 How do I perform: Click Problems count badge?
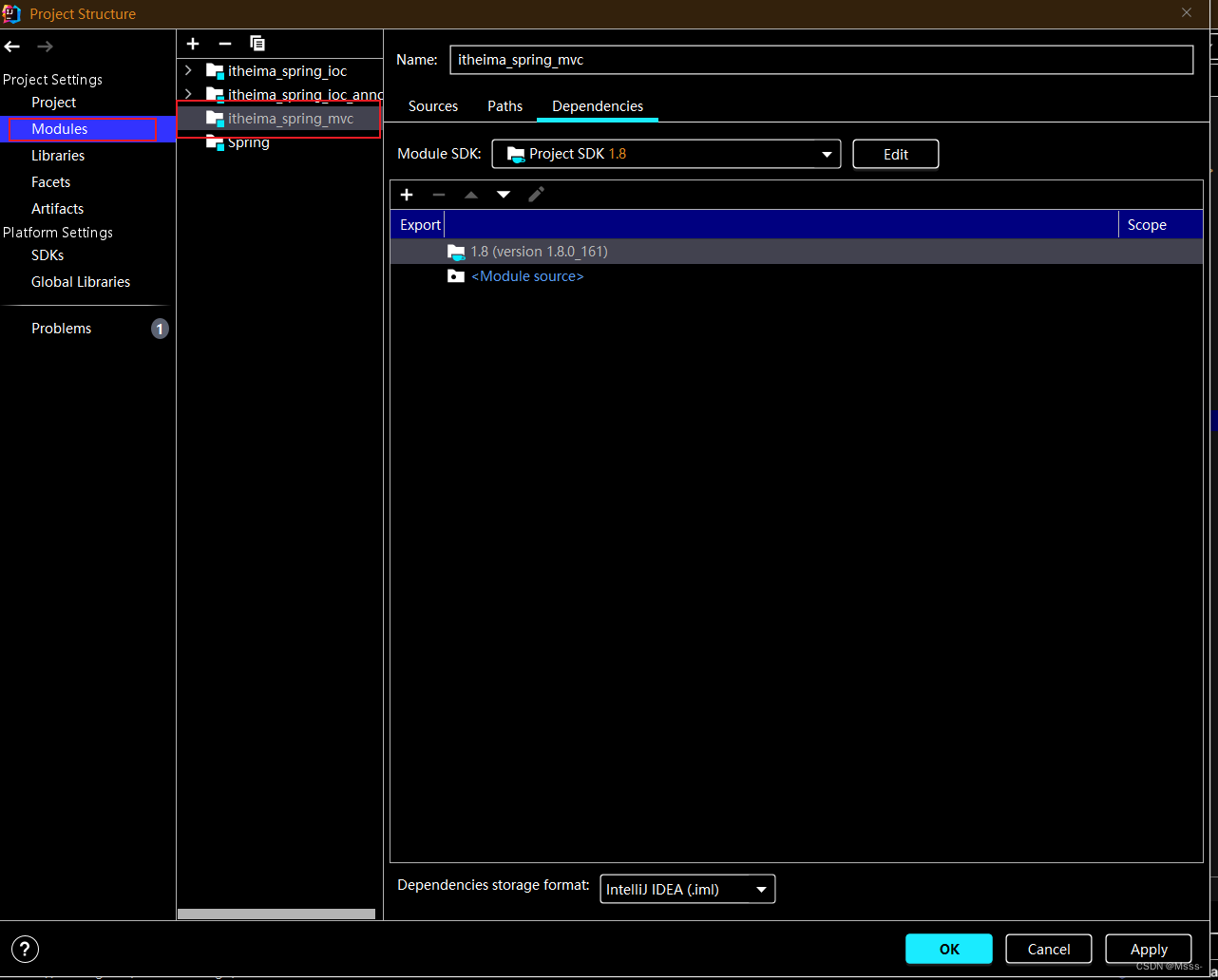160,329
